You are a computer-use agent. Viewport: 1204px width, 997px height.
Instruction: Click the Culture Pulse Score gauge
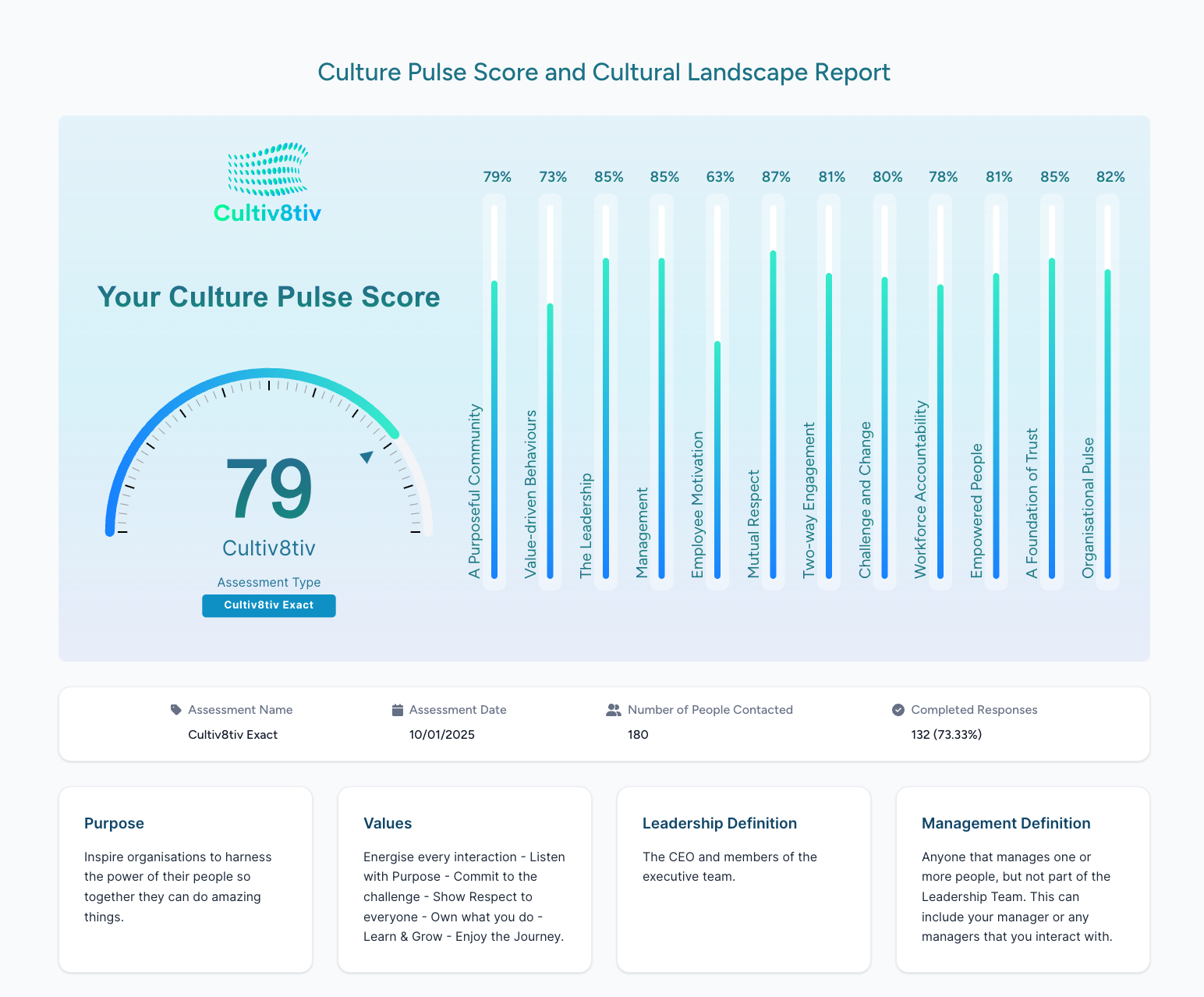coord(268,452)
